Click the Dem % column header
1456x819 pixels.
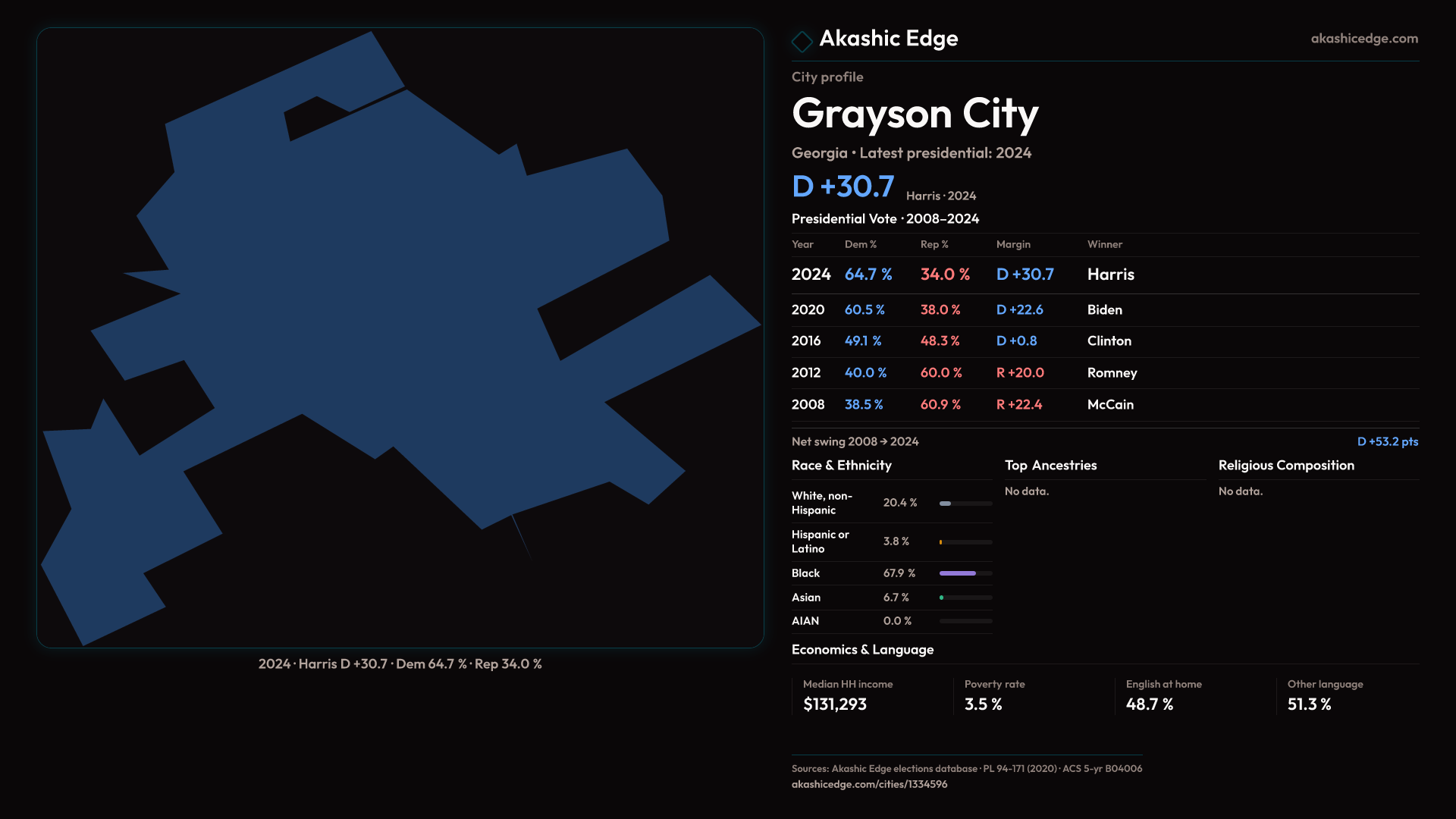(x=860, y=244)
